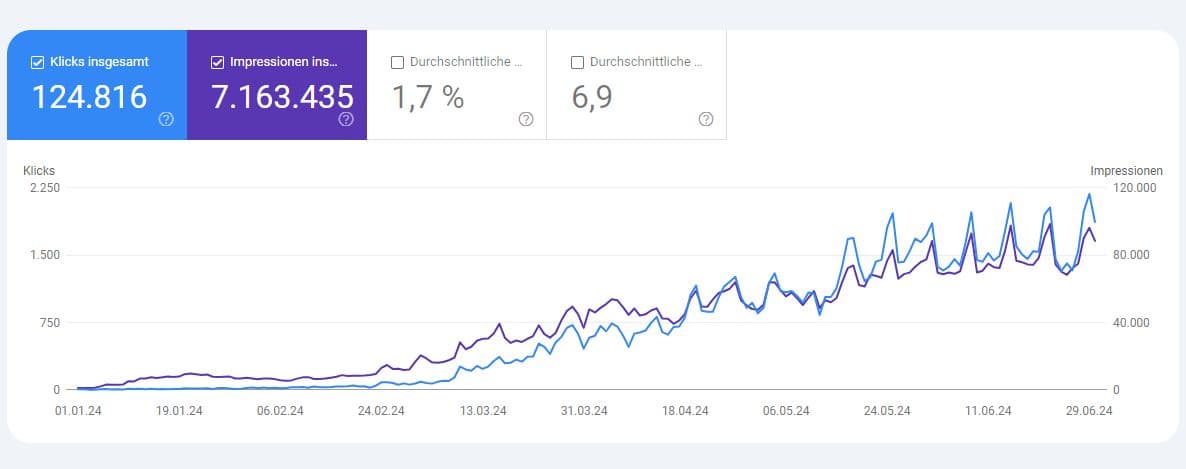Viewport: 1186px width, 469px height.
Task: Select the 7.163.435 impressions value
Action: tap(282, 97)
